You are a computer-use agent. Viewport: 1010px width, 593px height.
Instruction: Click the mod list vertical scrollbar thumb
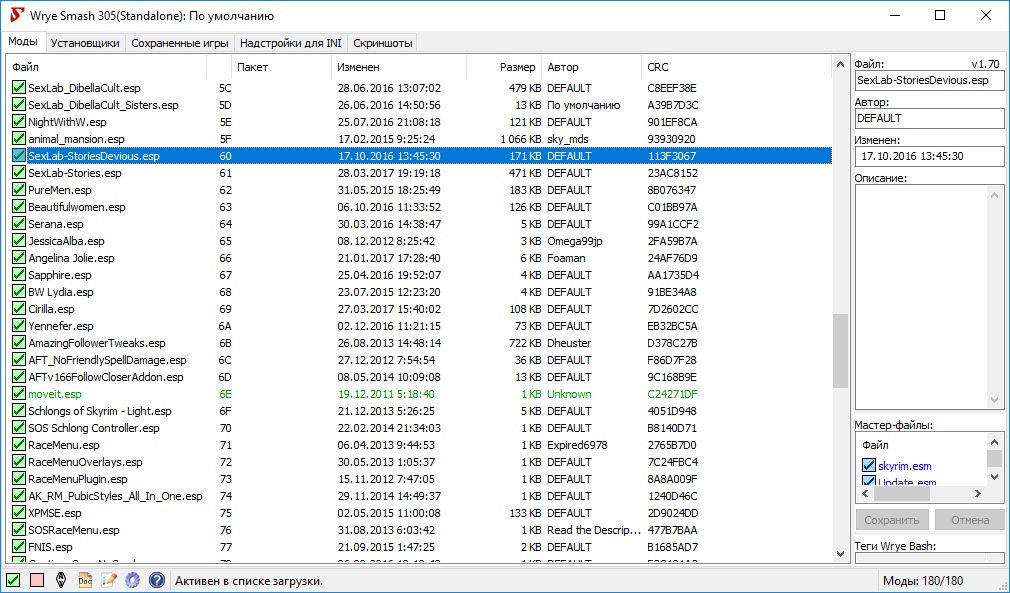click(840, 351)
